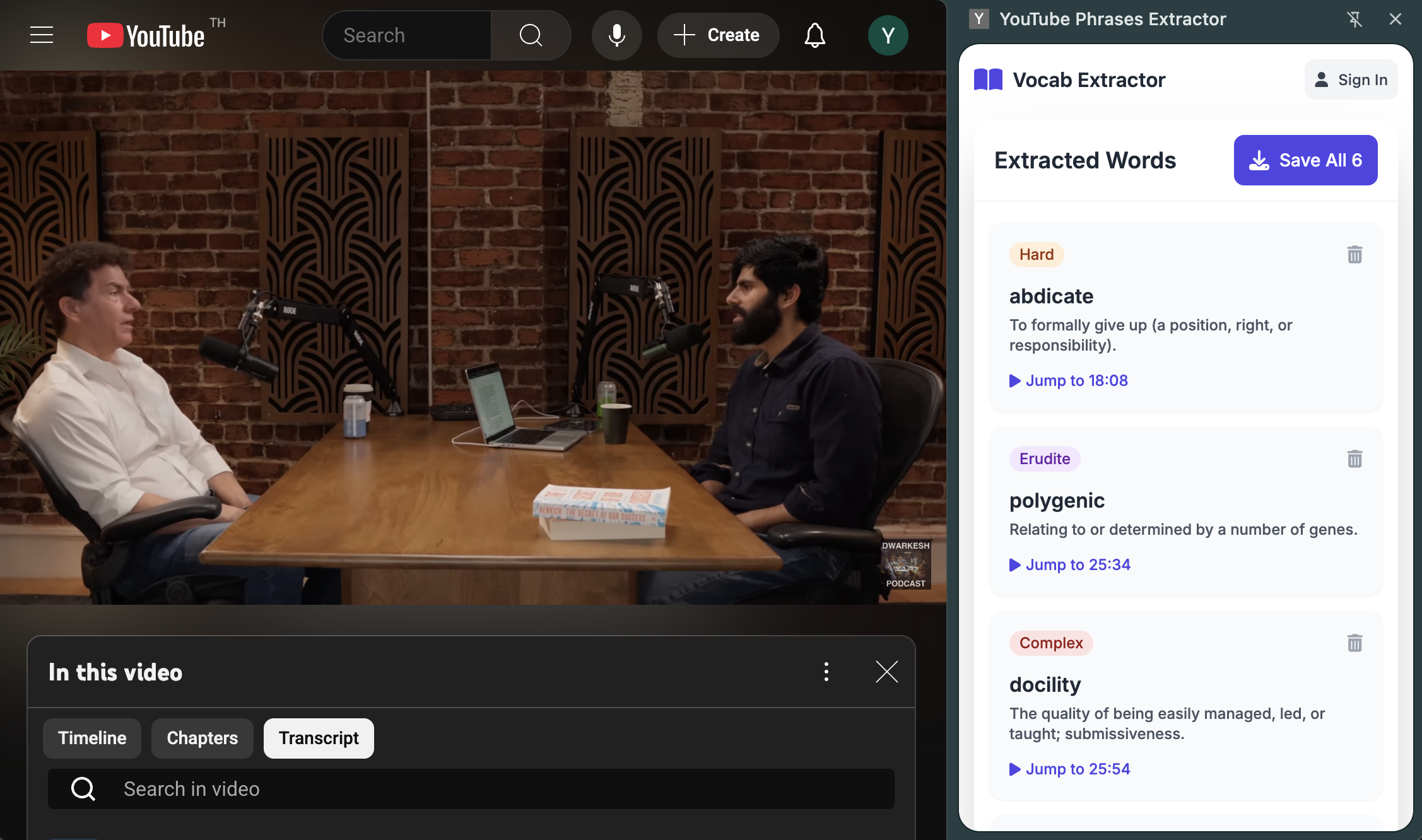Focus the YouTube Search field
This screenshot has height=840, width=1422.
(407, 35)
